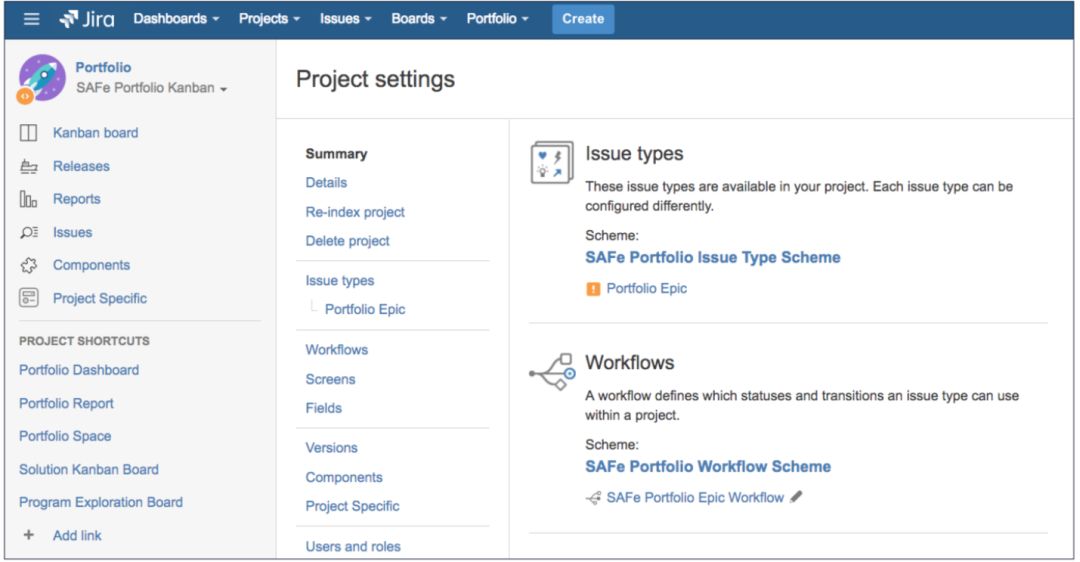The height and width of the screenshot is (562, 1080).
Task: Click the Add link shortcut
Action: pos(77,535)
